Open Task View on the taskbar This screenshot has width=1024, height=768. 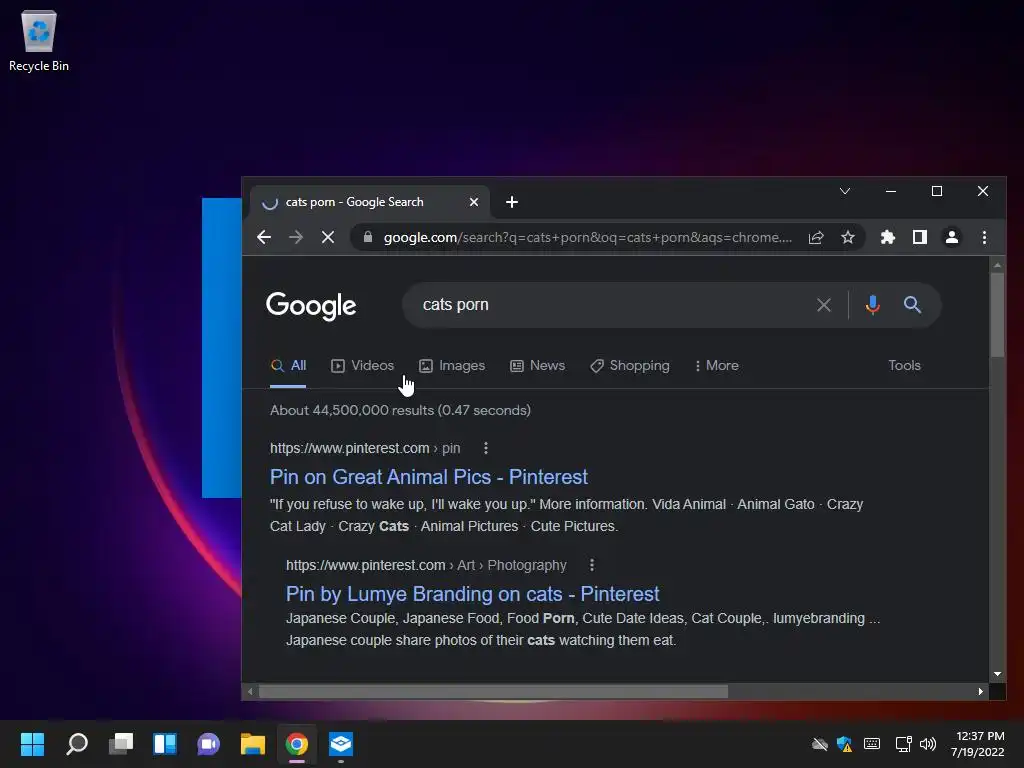(x=121, y=744)
